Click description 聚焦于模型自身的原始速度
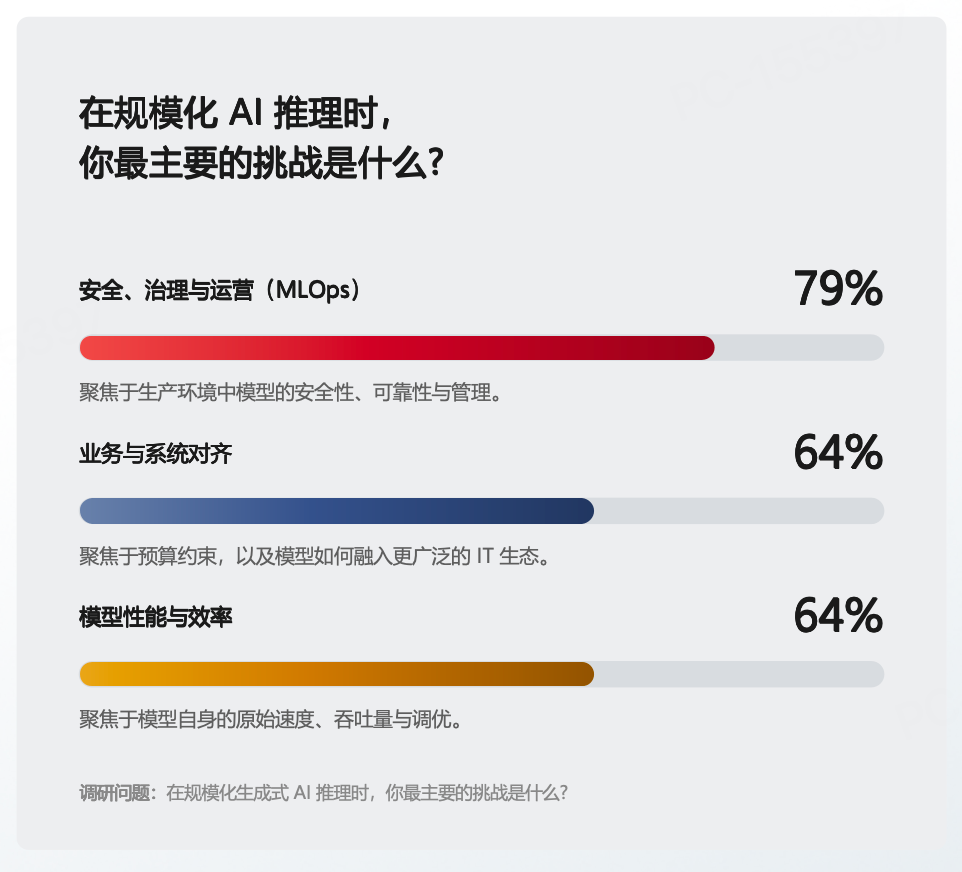This screenshot has height=872, width=962. tap(271, 719)
